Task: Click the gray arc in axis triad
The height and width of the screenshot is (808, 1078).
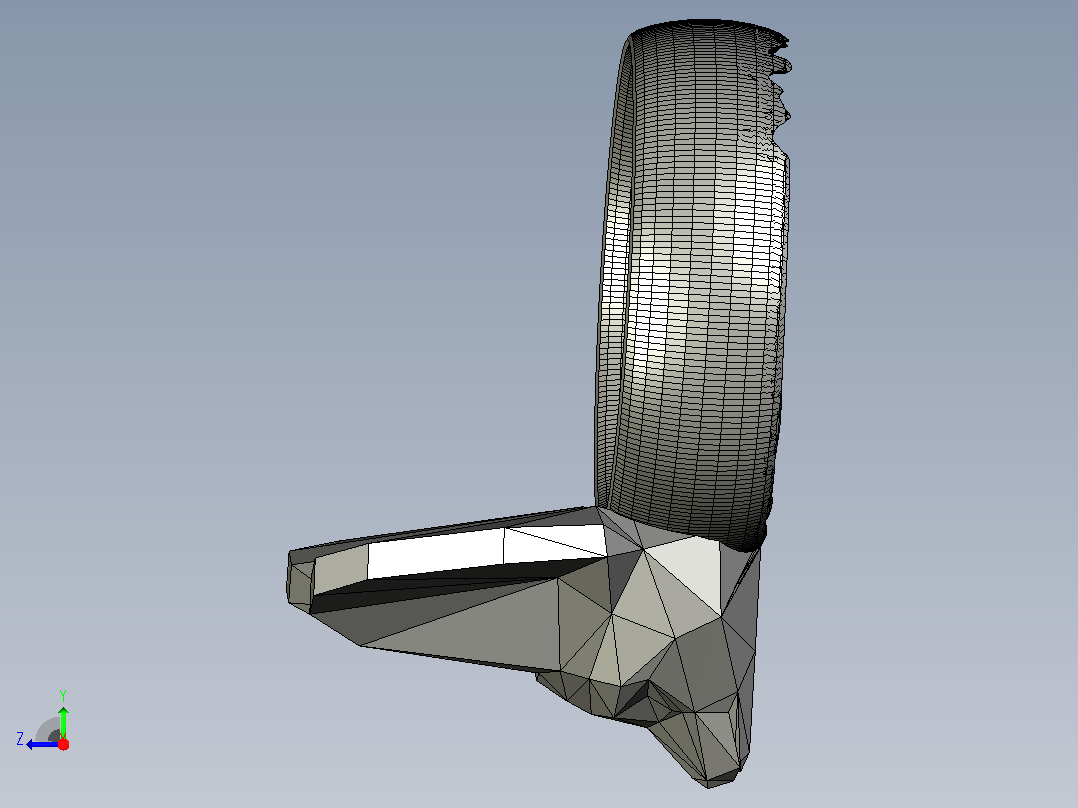Action: (x=48, y=730)
